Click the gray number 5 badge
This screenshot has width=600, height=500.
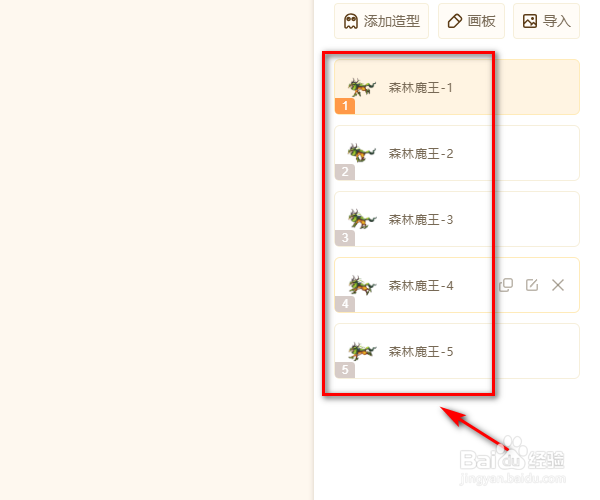345,370
